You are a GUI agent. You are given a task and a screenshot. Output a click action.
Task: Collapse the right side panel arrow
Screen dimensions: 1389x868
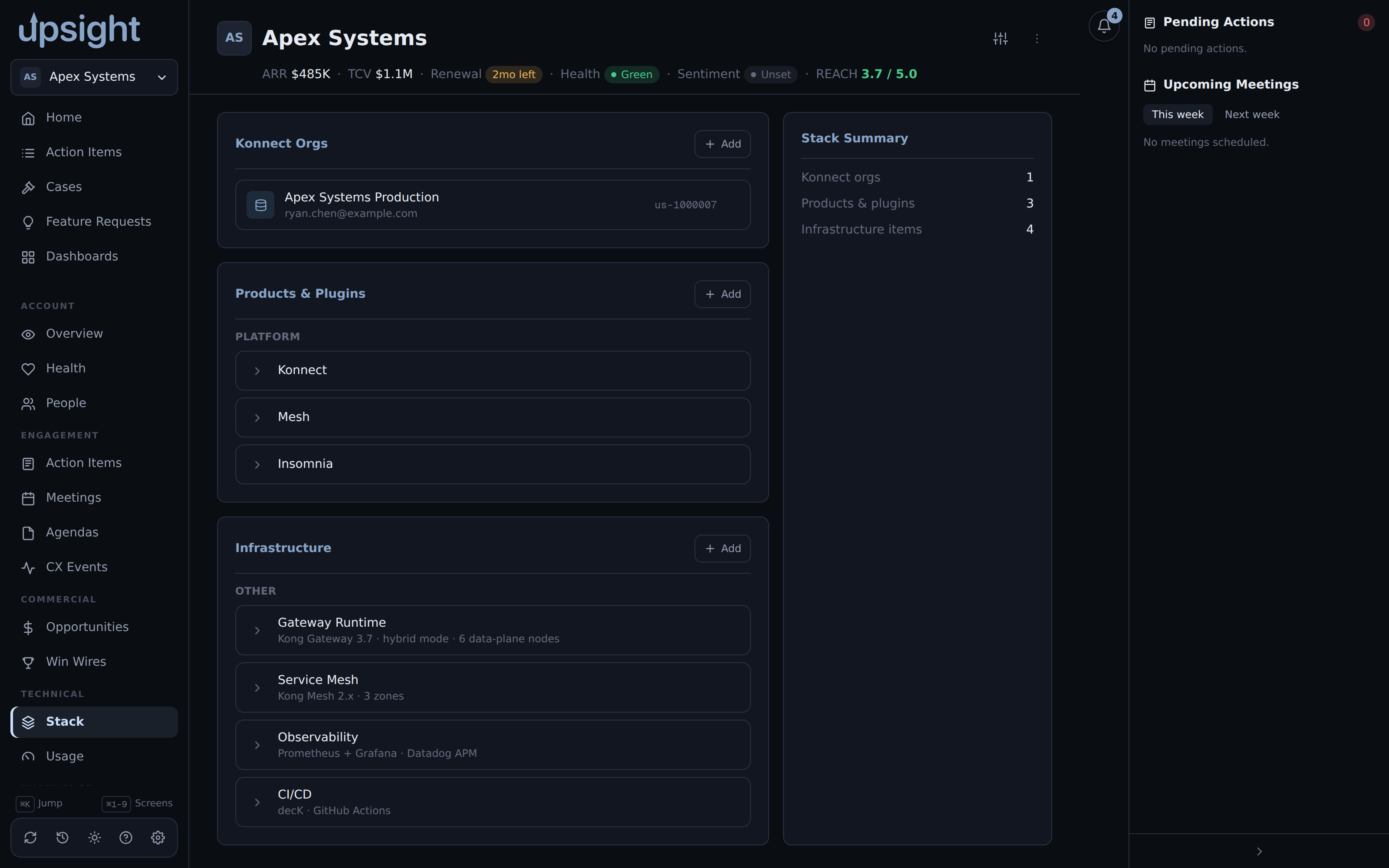(1259, 852)
